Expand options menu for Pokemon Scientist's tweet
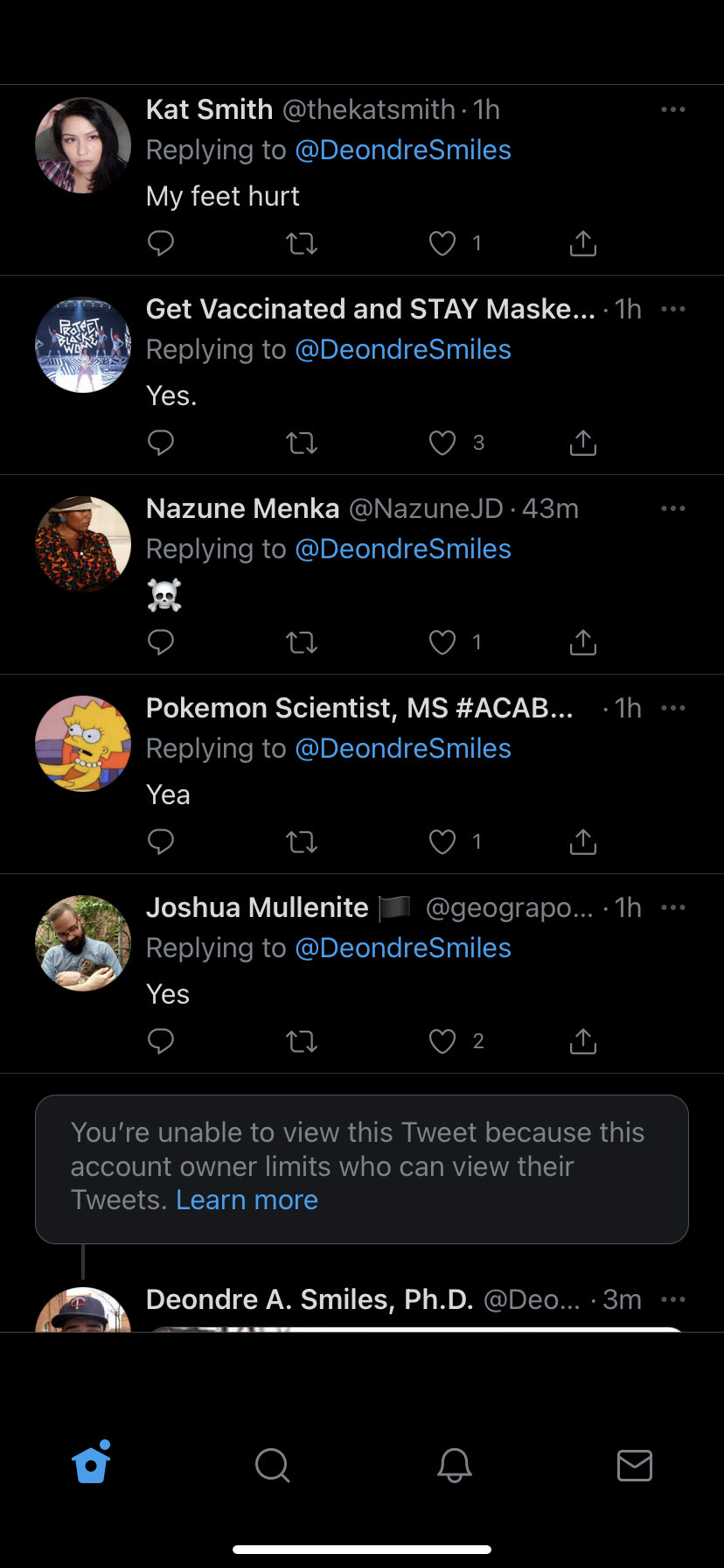 [x=673, y=708]
